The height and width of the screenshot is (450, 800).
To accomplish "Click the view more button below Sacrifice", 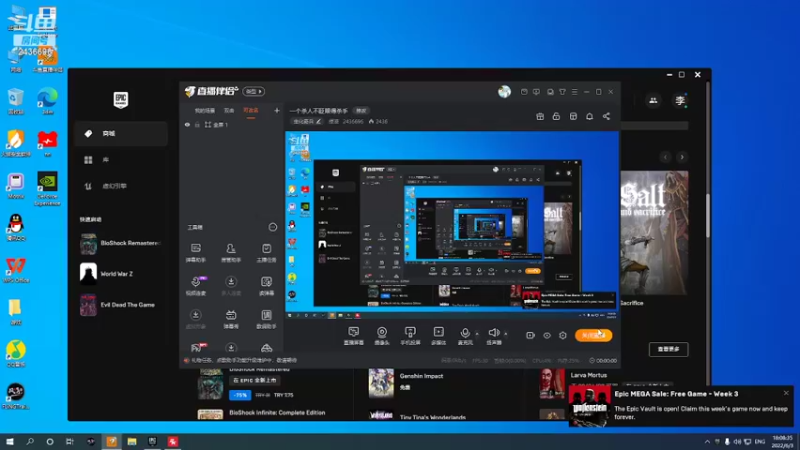I will click(668, 349).
